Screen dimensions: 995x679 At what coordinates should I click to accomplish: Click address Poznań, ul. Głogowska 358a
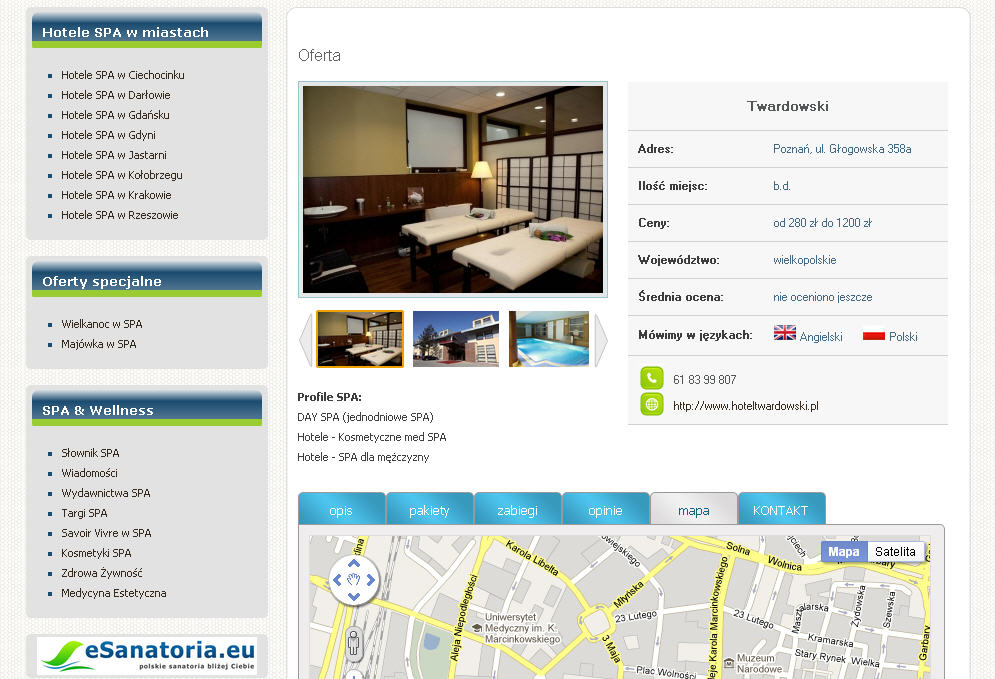pos(842,149)
